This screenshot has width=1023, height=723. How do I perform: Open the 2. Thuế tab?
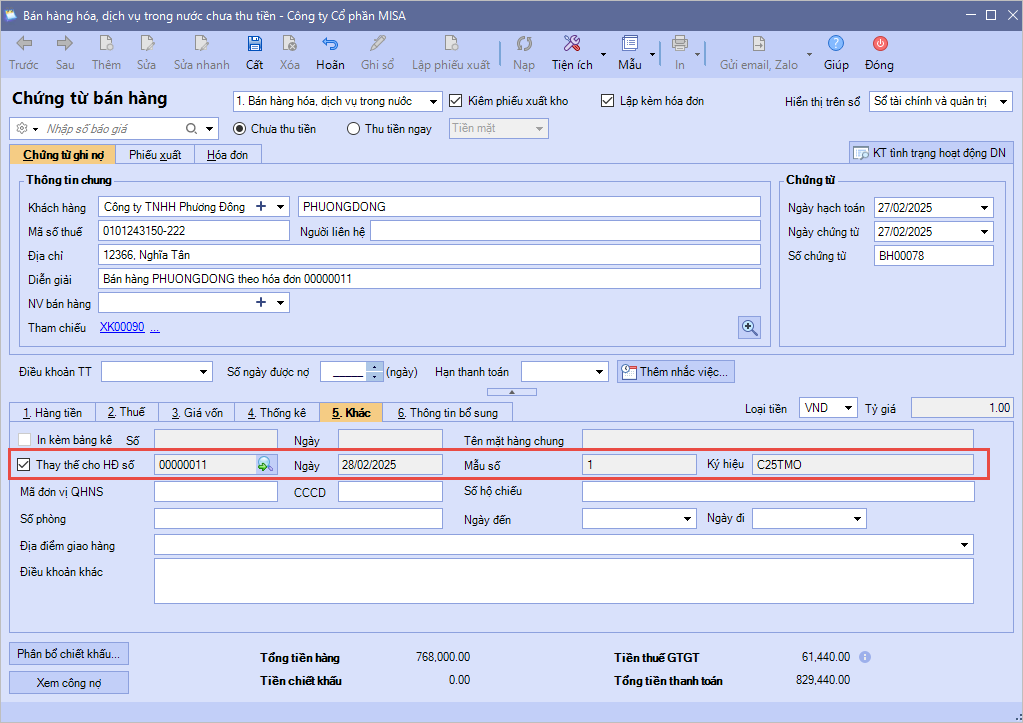[127, 412]
